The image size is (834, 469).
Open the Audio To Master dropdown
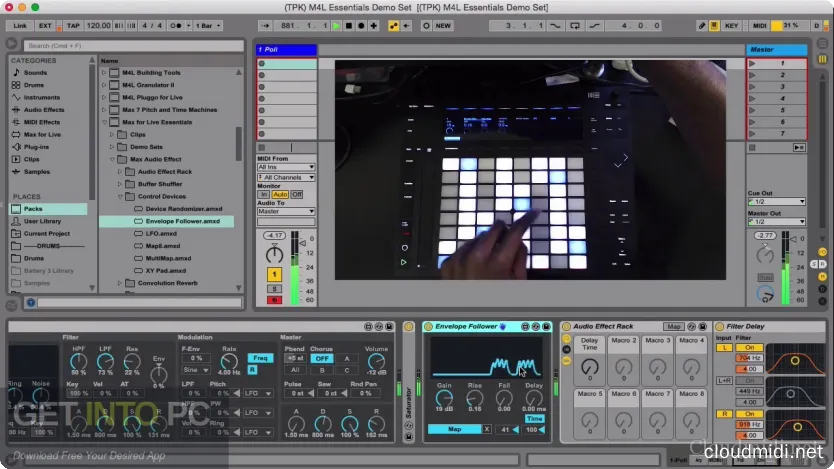pos(285,211)
